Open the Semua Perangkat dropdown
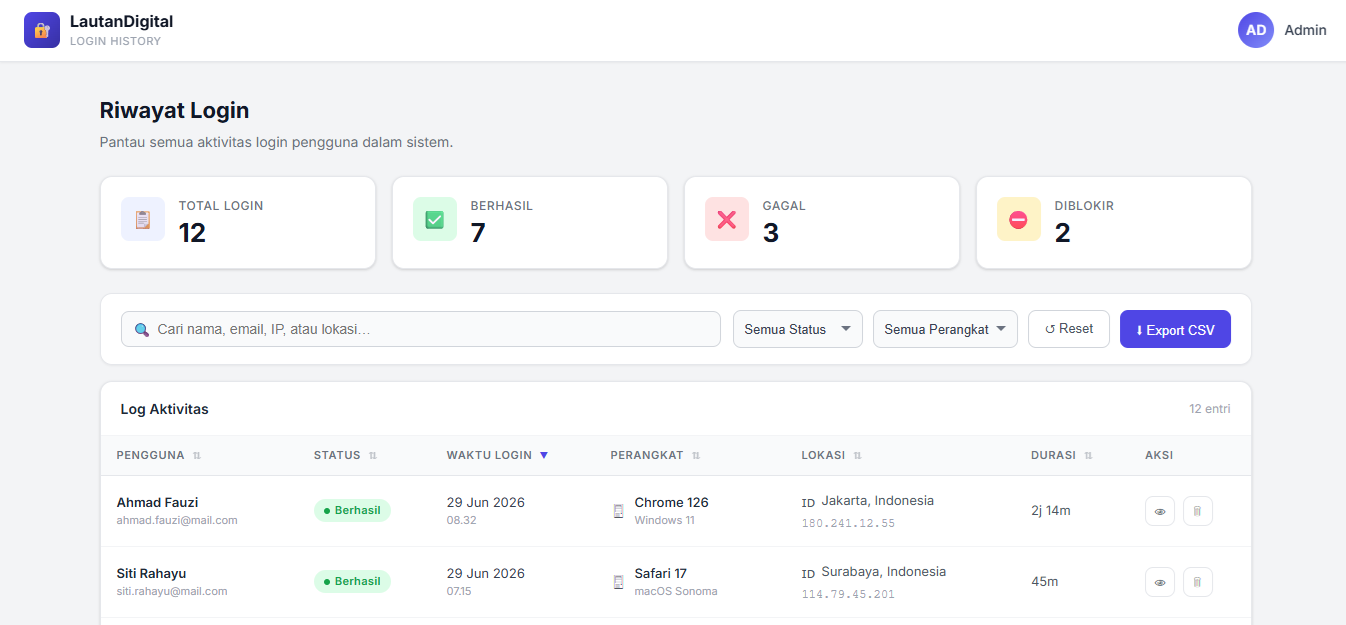 (945, 329)
